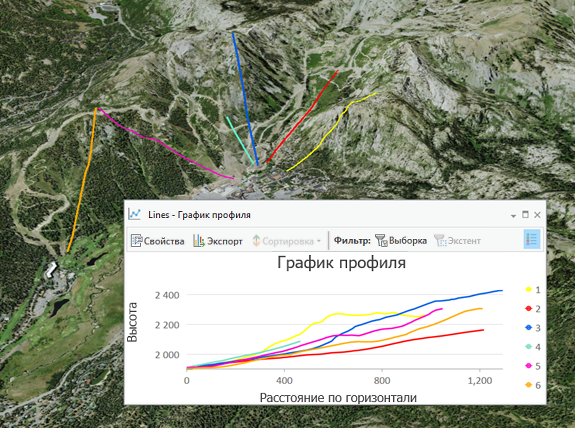The image size is (575, 428).
Task: Click the Y axis label Высота
Action: (132, 322)
